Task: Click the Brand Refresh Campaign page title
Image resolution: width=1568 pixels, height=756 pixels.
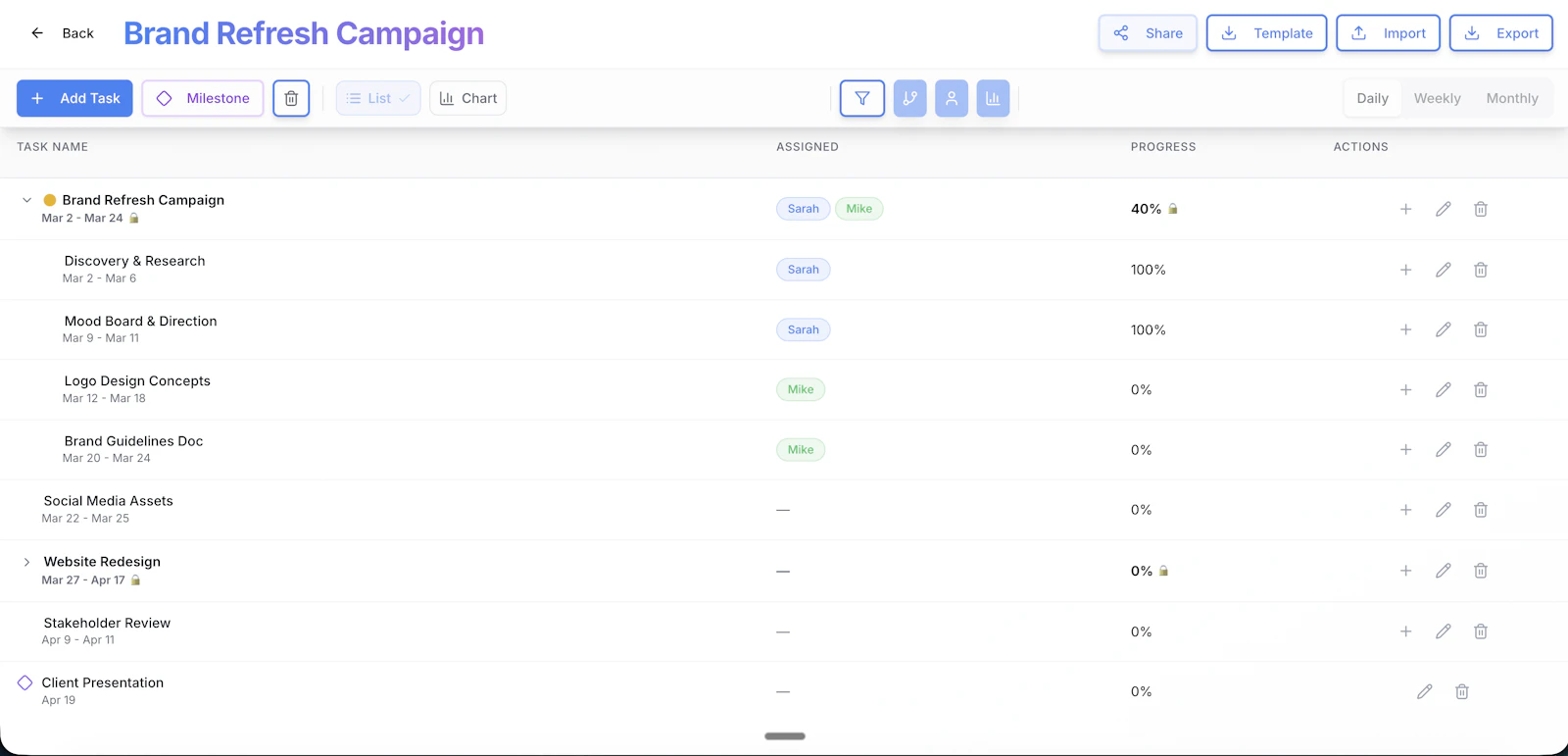Action: click(304, 33)
